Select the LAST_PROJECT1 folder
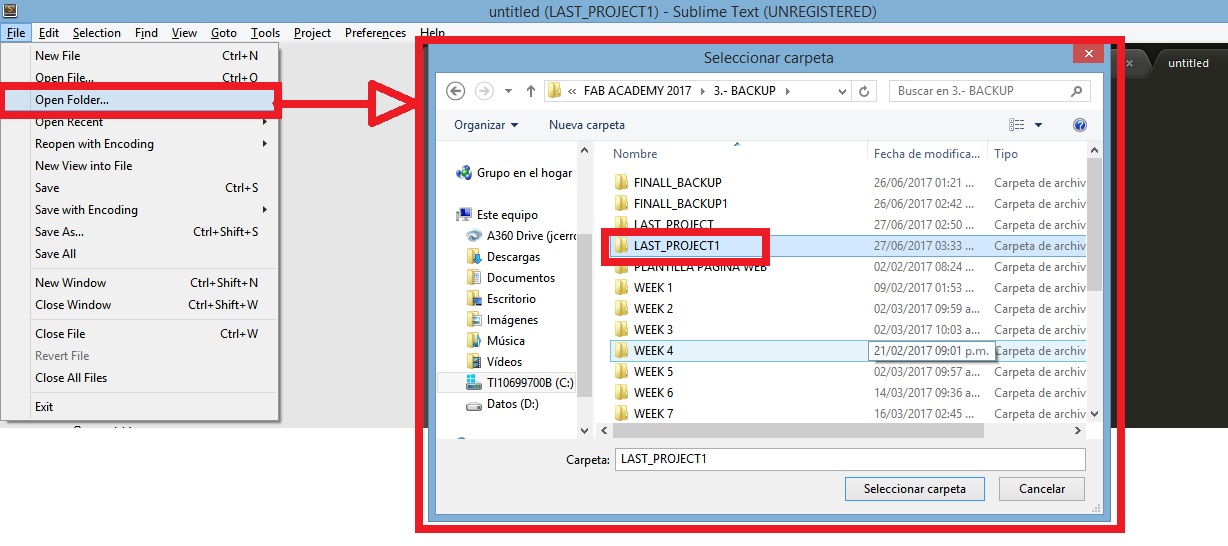The width and height of the screenshot is (1228, 546). click(x=666, y=246)
